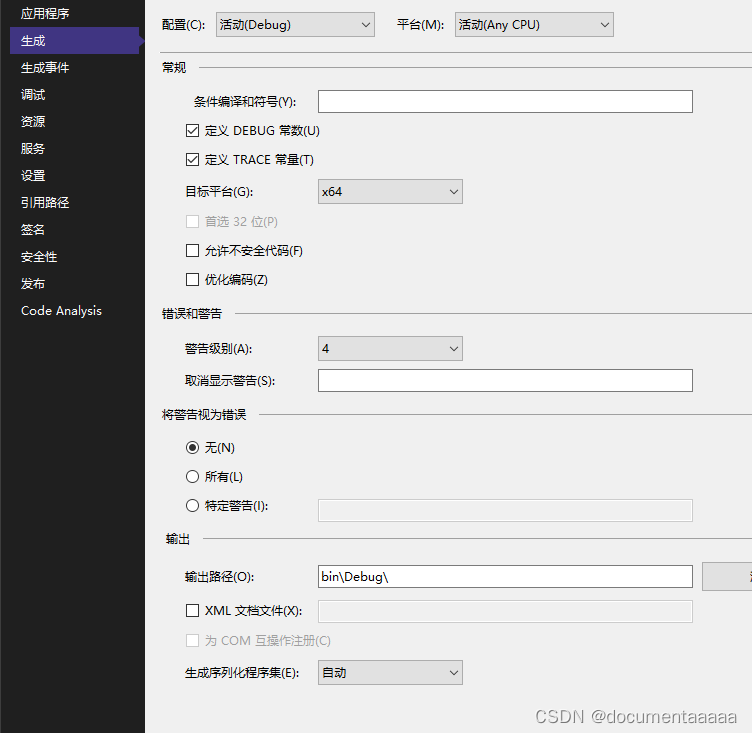Open the Code Analysis page

click(61, 311)
